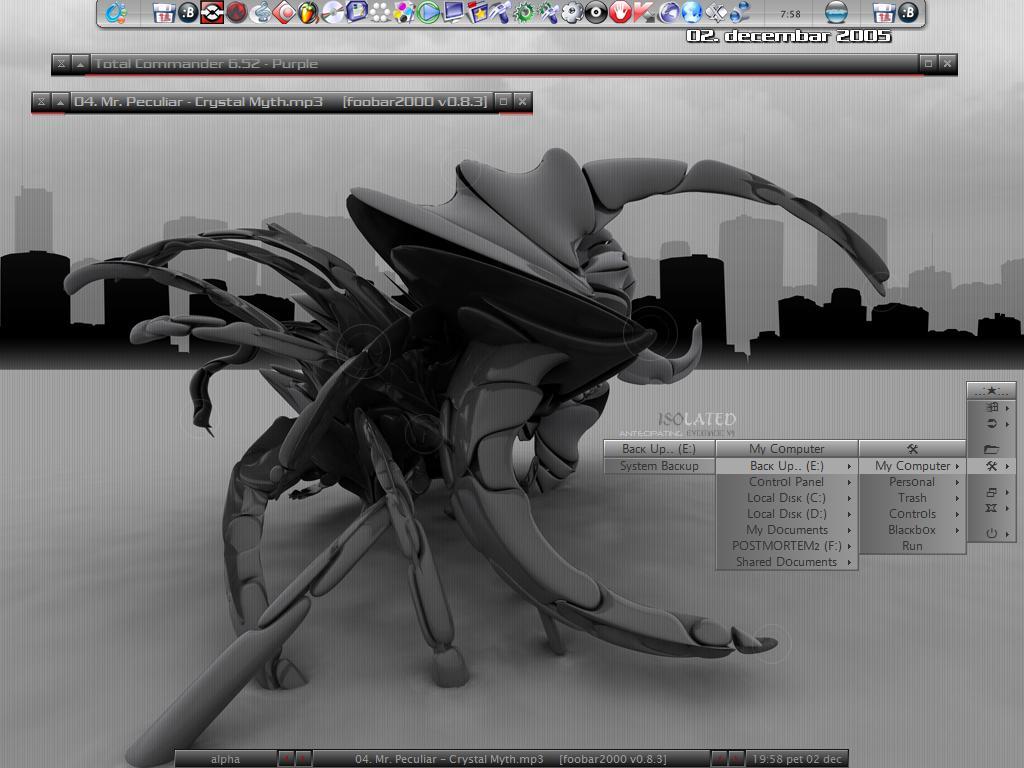Click the white dots ring dock icon
The height and width of the screenshot is (768, 1024).
click(x=380, y=12)
